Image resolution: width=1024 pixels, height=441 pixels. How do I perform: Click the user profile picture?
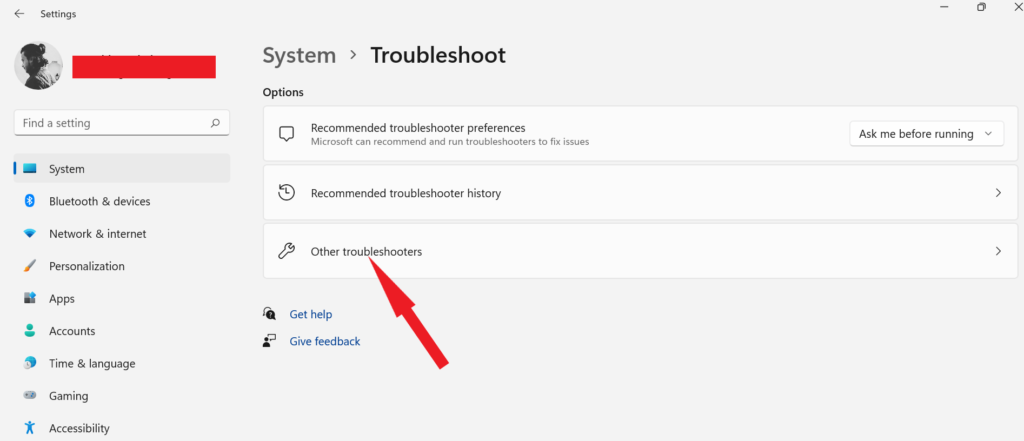(x=39, y=66)
